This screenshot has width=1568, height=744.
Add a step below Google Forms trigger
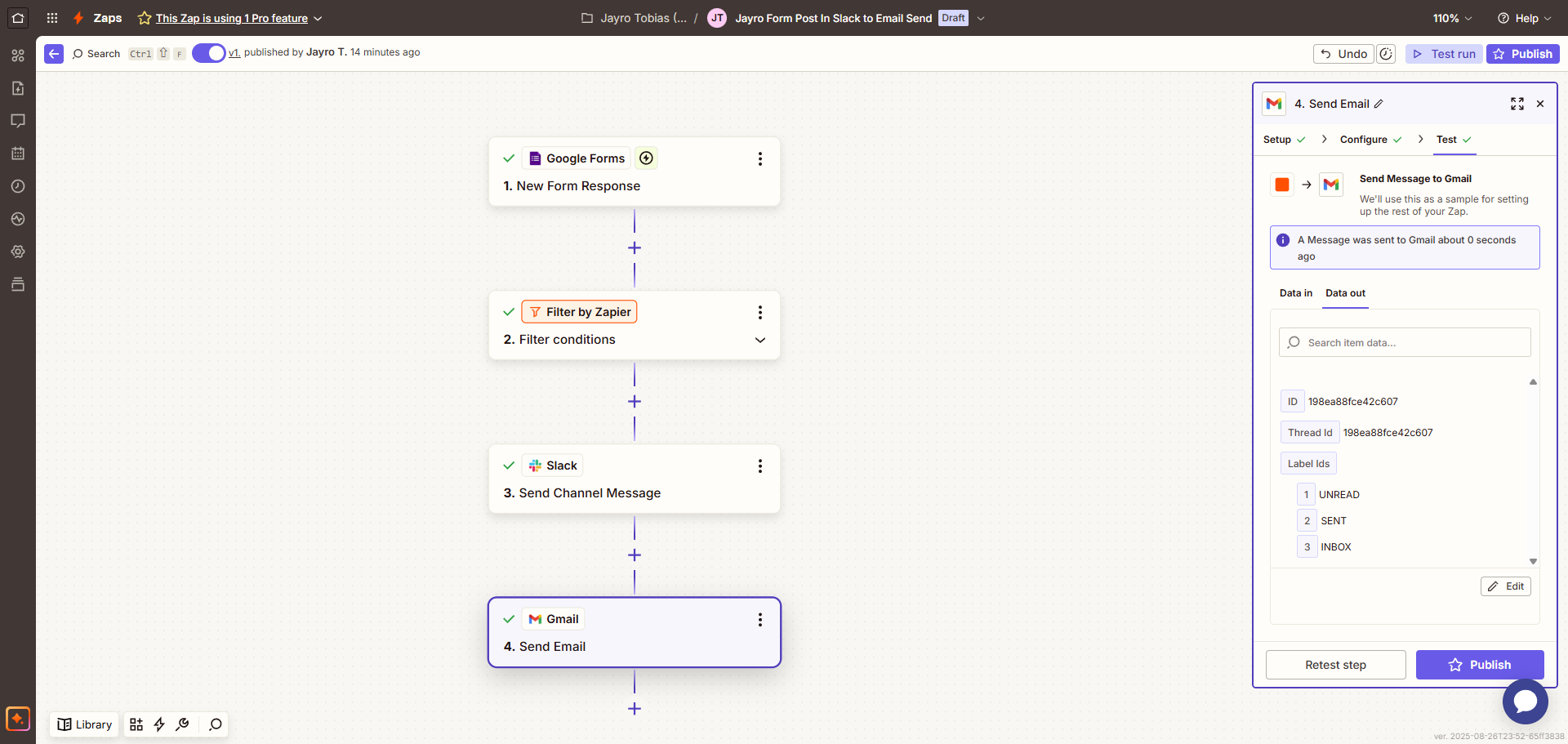pos(635,248)
